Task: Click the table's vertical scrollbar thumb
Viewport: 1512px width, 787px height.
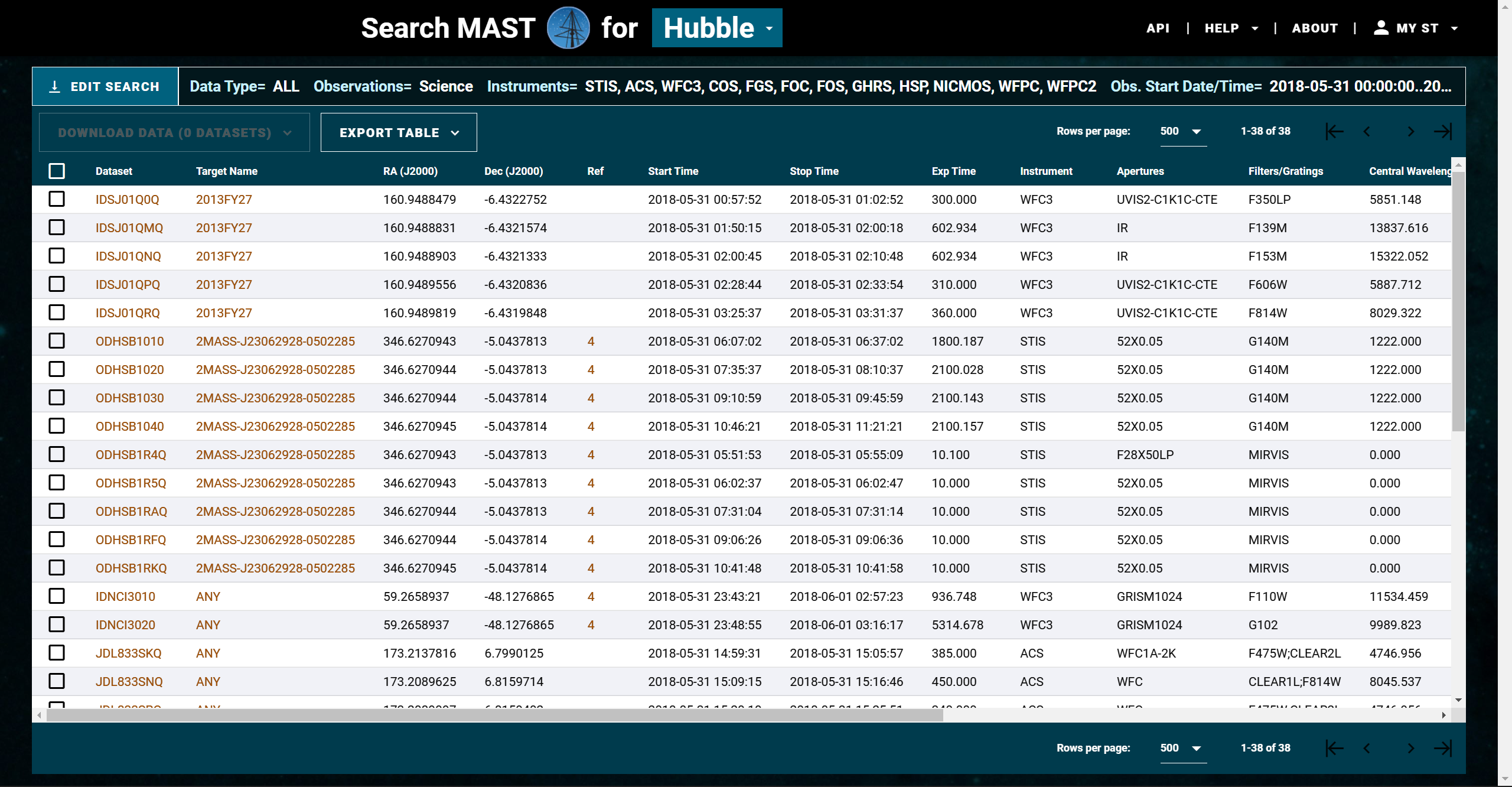Action: coord(1458,301)
